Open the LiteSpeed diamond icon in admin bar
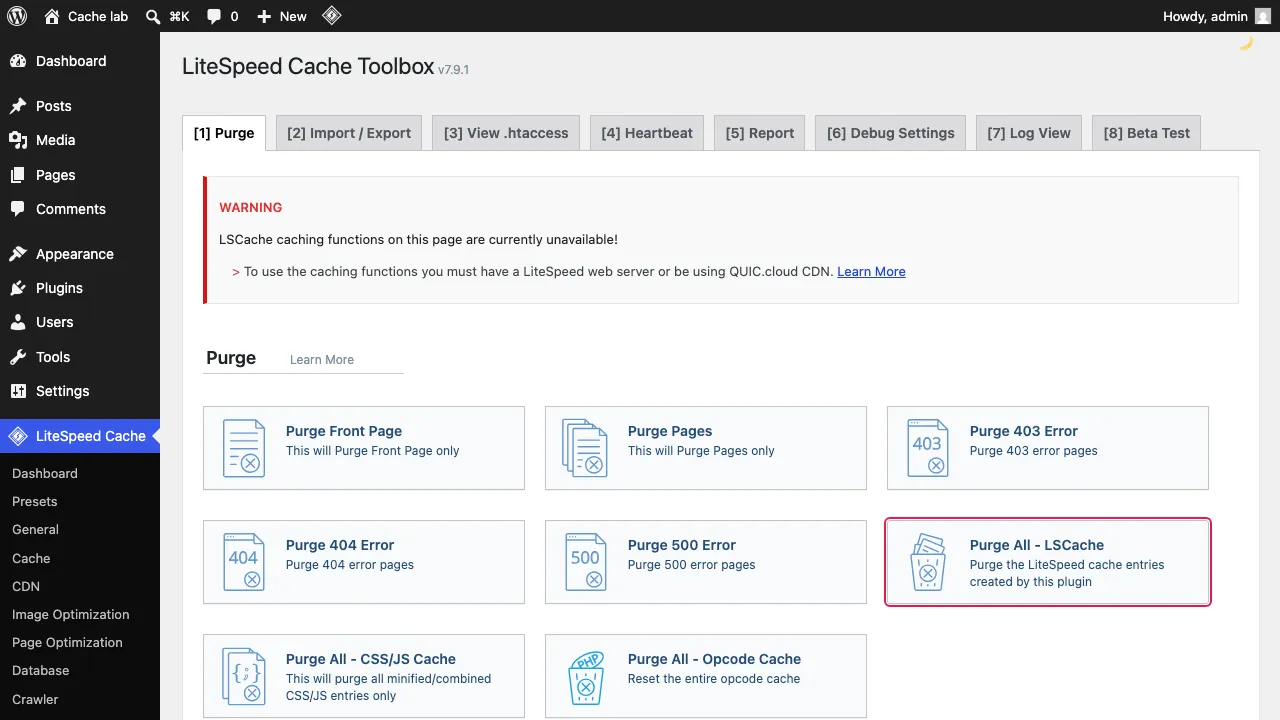This screenshot has width=1280, height=720. 332,16
